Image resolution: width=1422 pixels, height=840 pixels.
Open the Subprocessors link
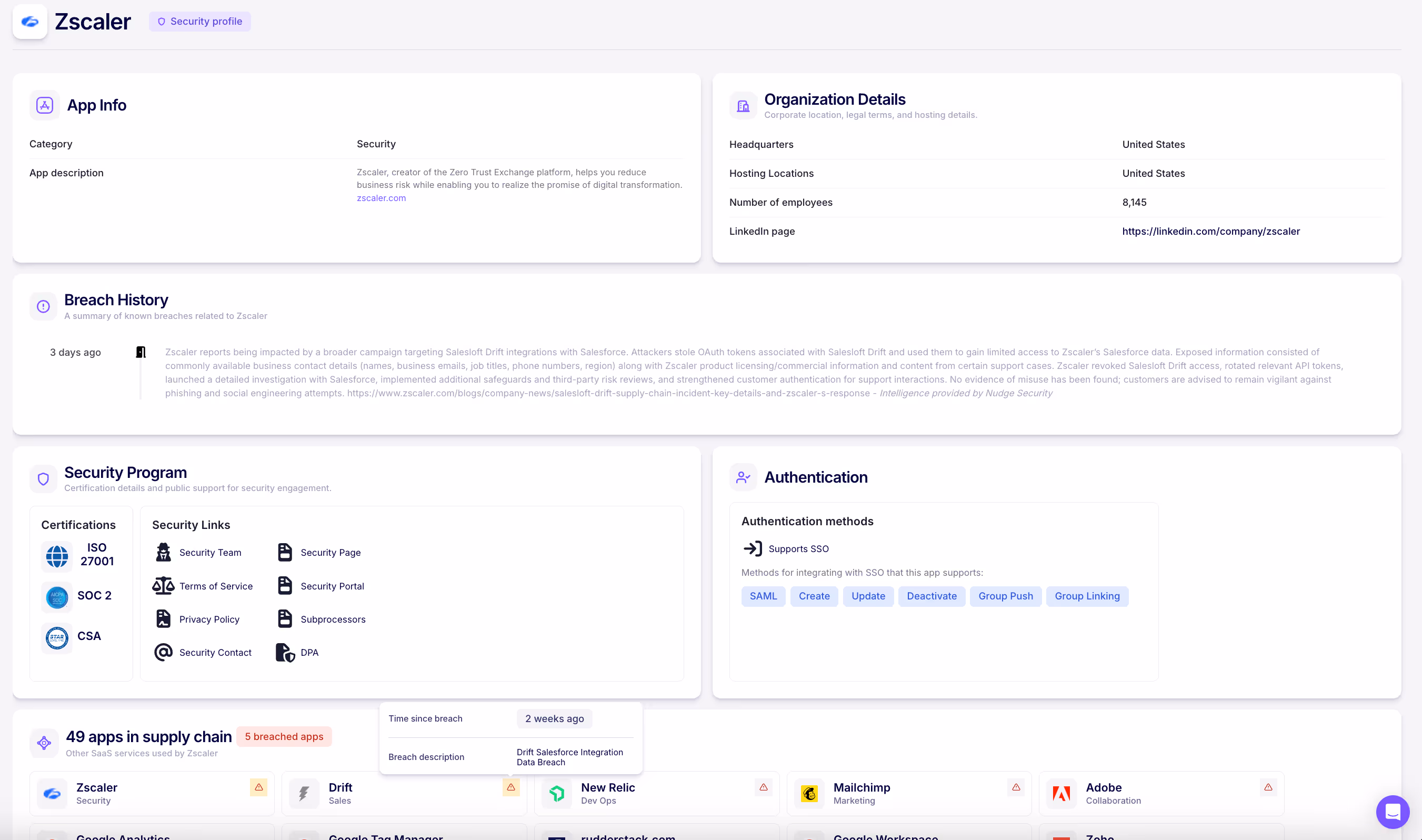pos(333,619)
